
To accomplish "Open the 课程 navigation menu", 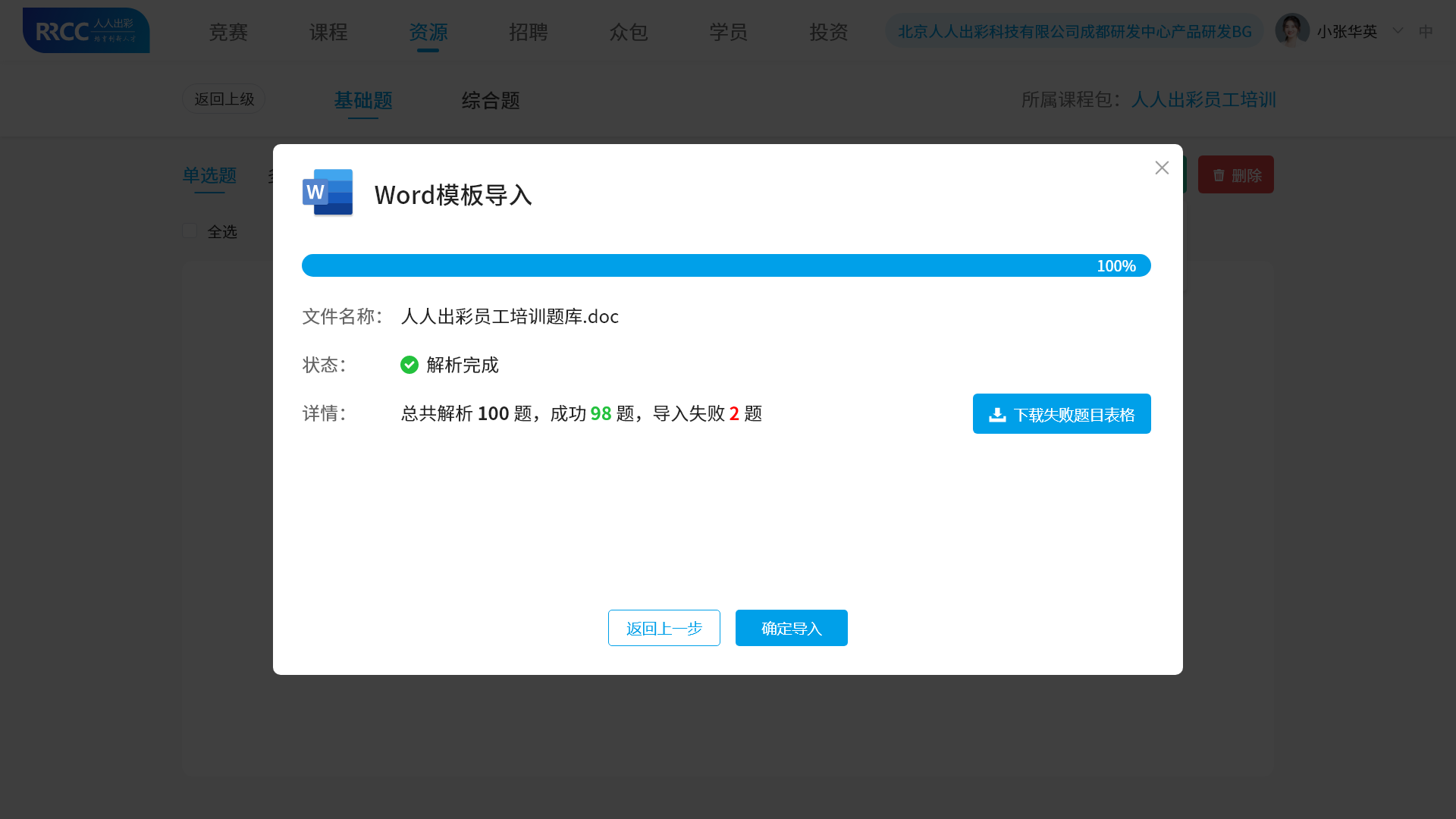I will click(x=328, y=32).
